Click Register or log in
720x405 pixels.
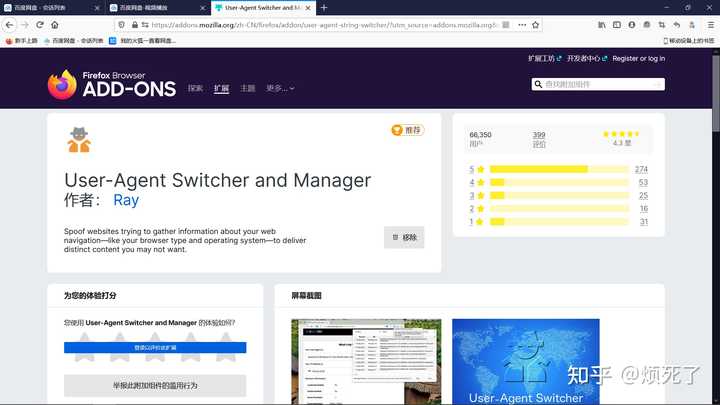point(638,58)
